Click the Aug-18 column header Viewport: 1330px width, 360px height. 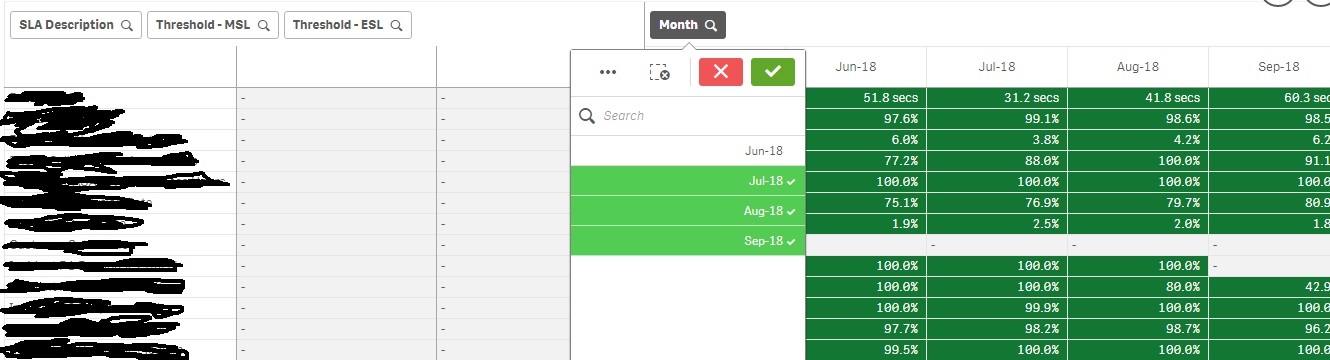coord(1138,67)
